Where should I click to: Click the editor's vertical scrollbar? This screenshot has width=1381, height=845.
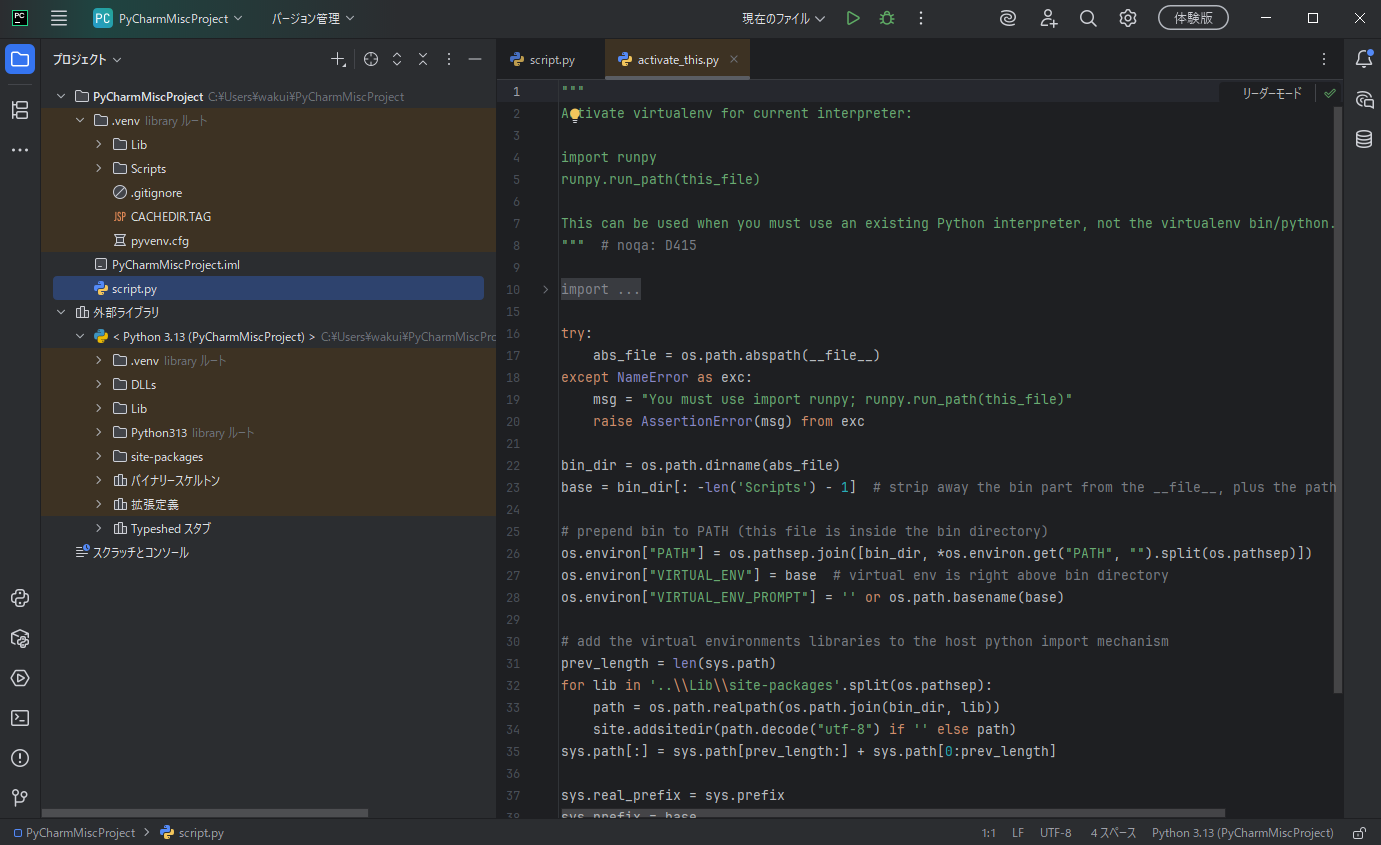pyautogui.click(x=1337, y=400)
